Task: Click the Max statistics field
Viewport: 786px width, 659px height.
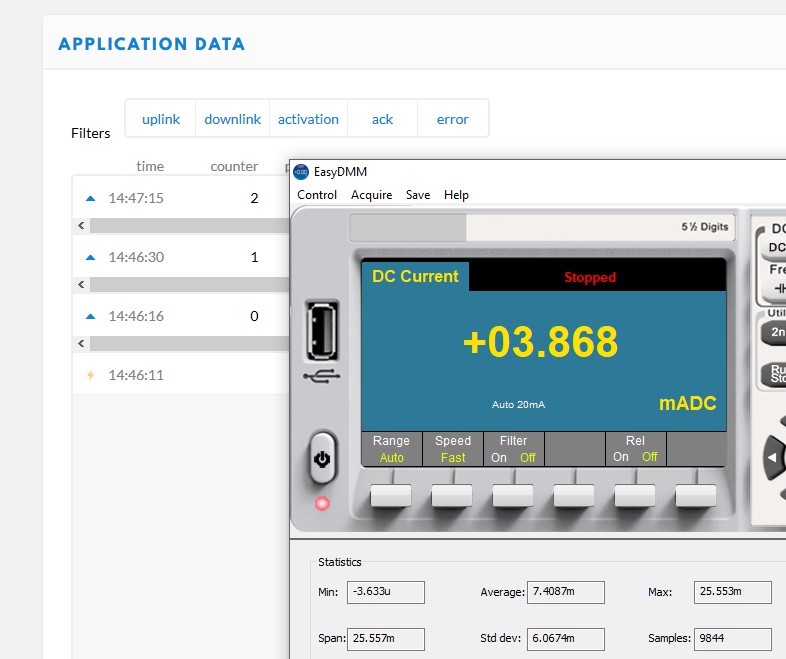Action: [x=732, y=592]
